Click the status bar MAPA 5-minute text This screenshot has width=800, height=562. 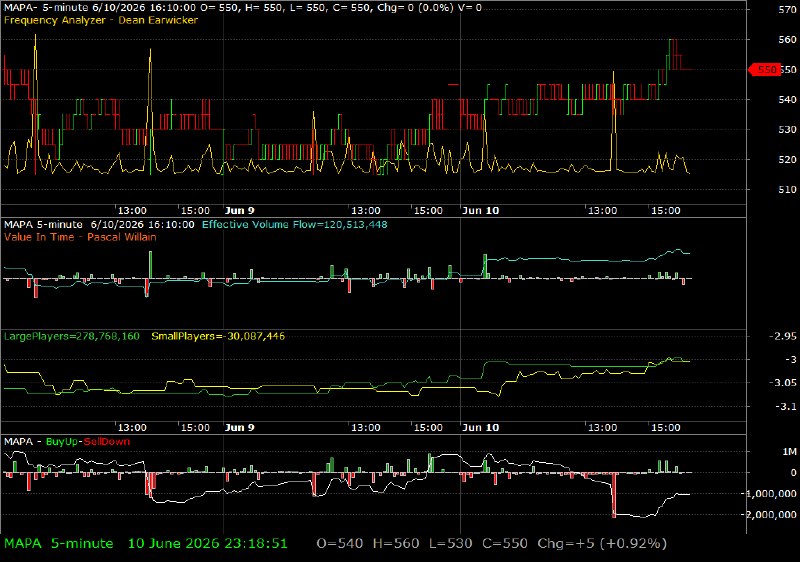[x=59, y=544]
